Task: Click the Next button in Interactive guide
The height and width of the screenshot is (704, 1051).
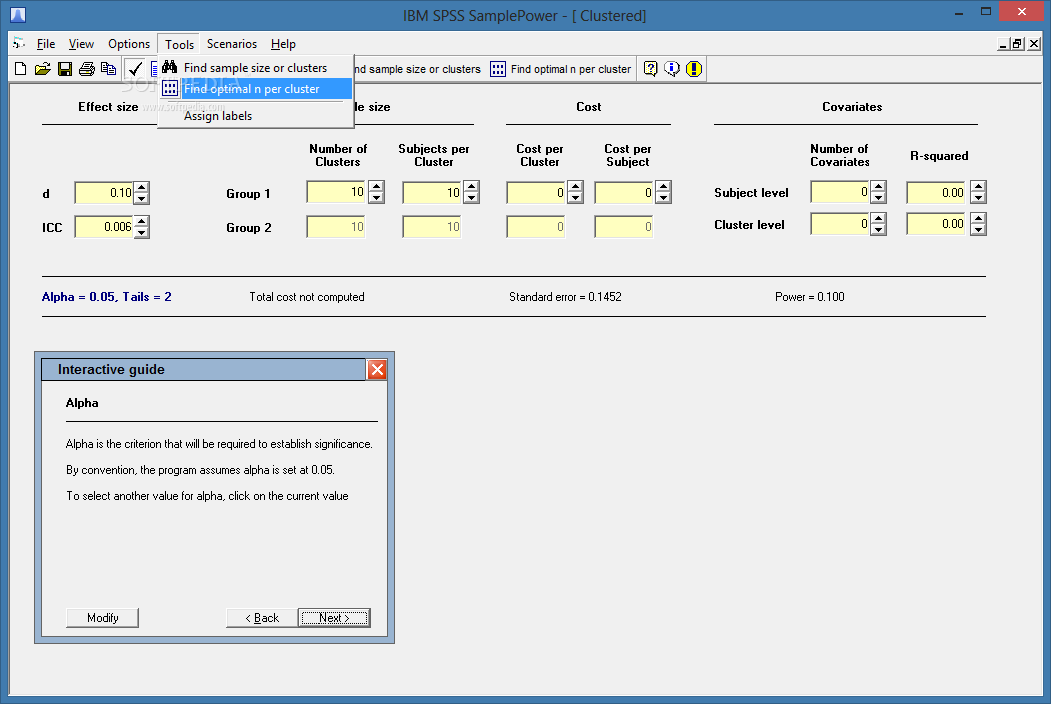Action: click(334, 618)
